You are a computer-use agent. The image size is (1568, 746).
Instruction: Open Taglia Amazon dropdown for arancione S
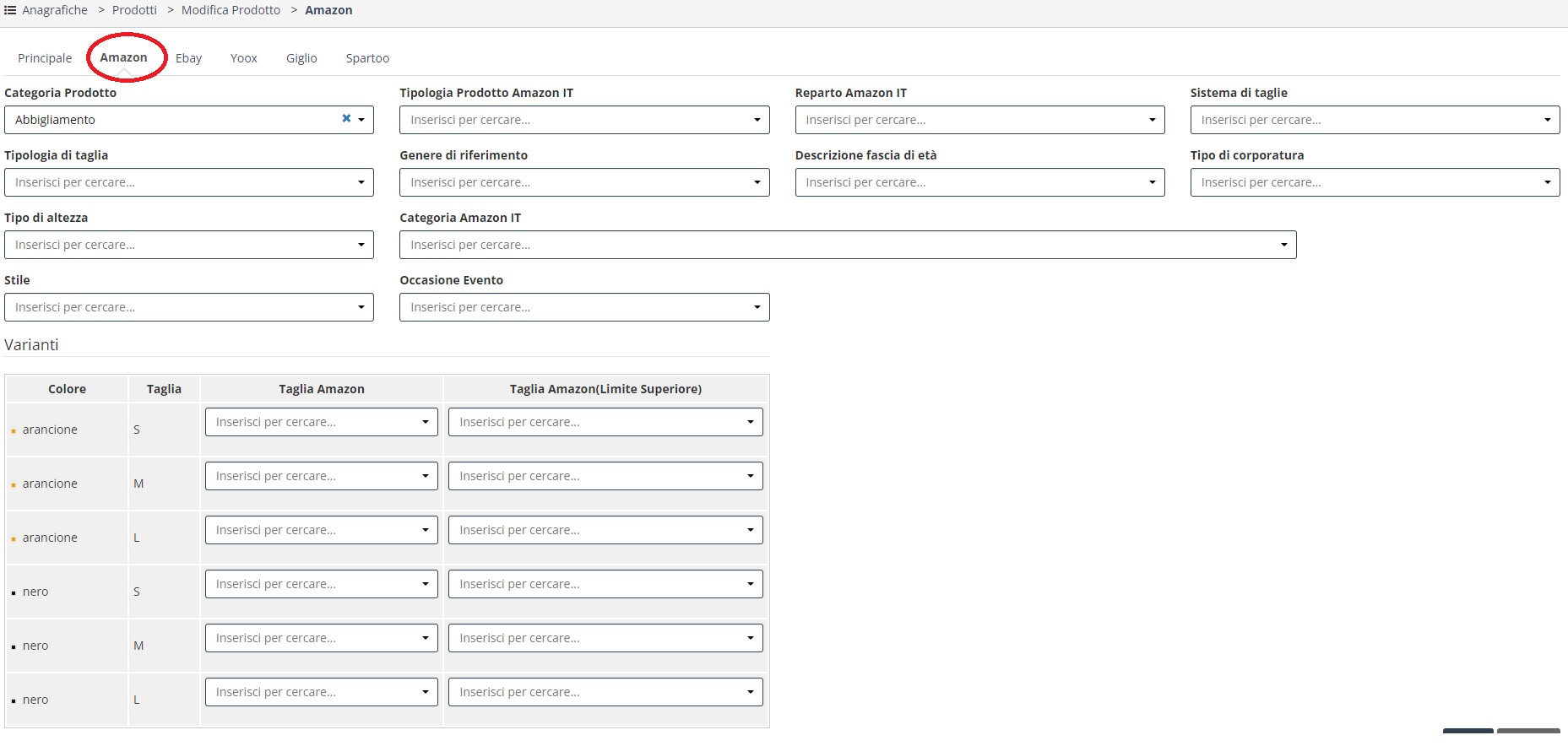click(x=425, y=422)
